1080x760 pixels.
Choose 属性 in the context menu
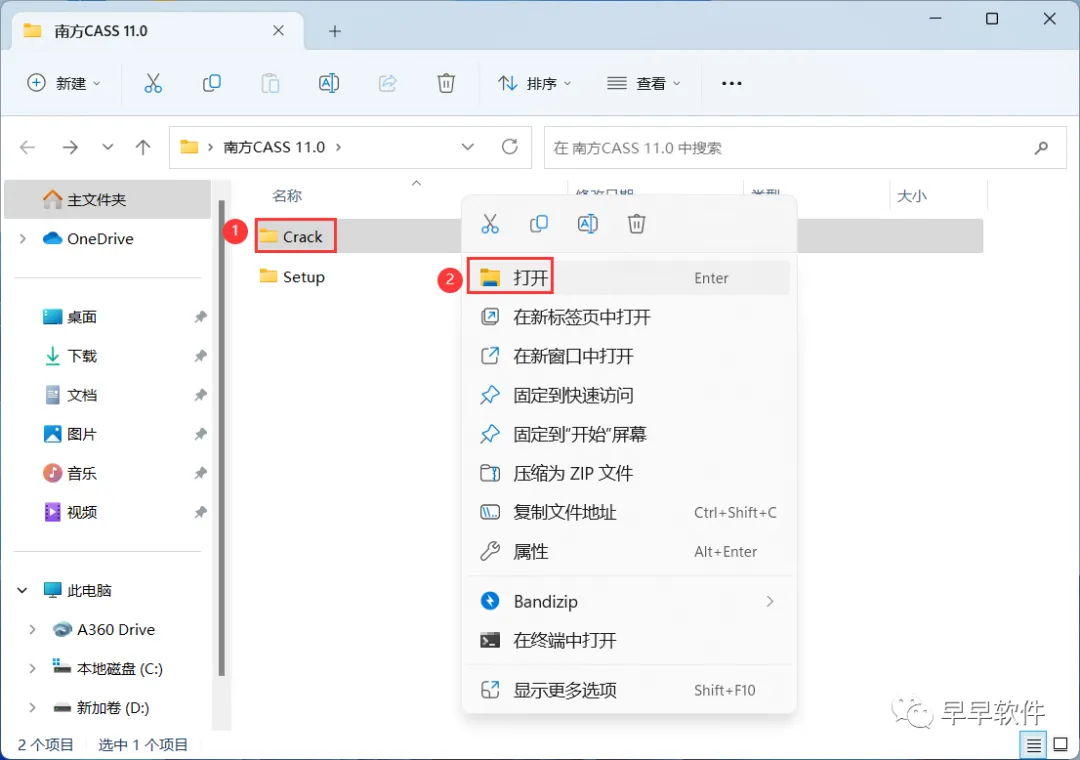(628, 551)
